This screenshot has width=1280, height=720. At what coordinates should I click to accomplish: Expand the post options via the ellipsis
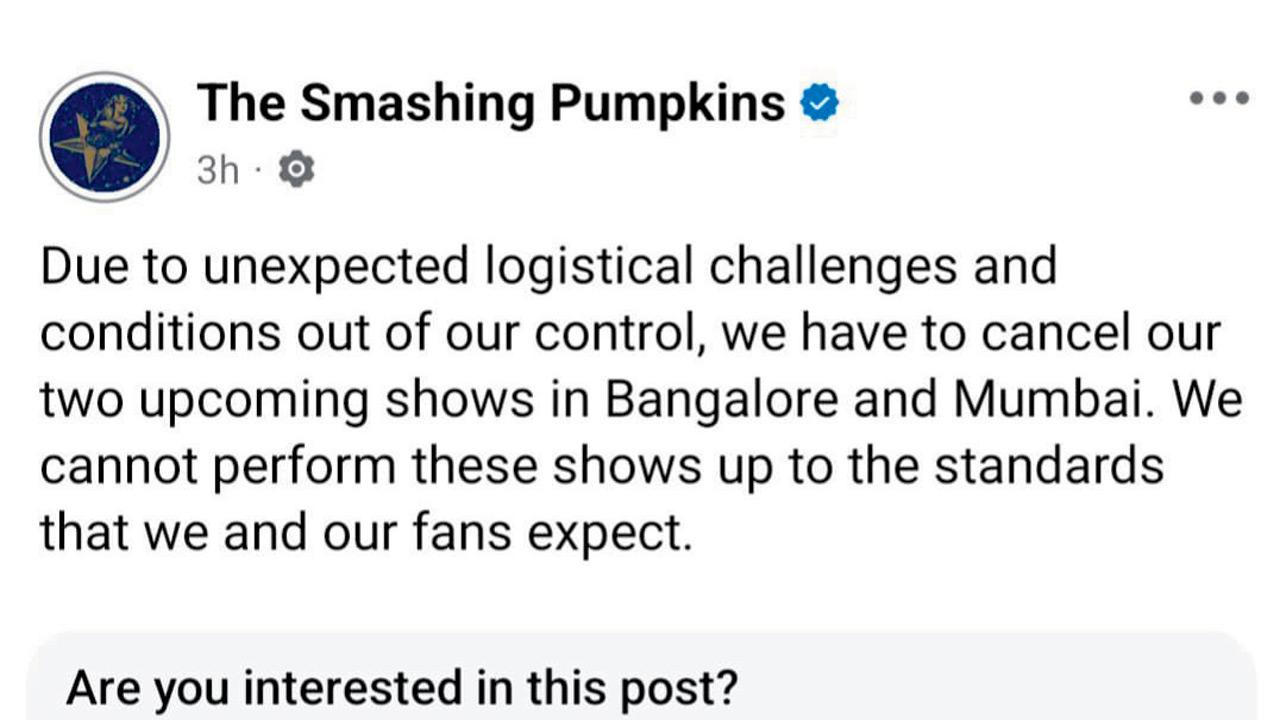pos(1218,98)
